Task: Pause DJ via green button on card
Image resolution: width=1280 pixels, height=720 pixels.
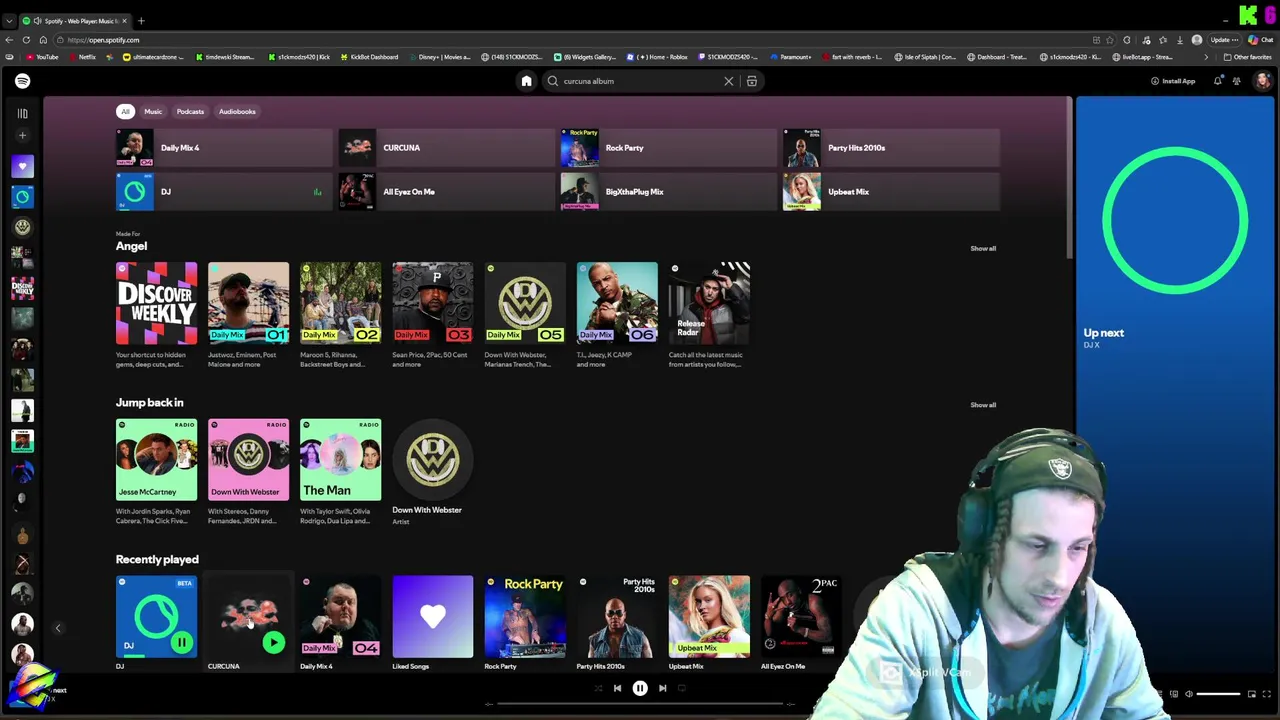Action: [181, 642]
